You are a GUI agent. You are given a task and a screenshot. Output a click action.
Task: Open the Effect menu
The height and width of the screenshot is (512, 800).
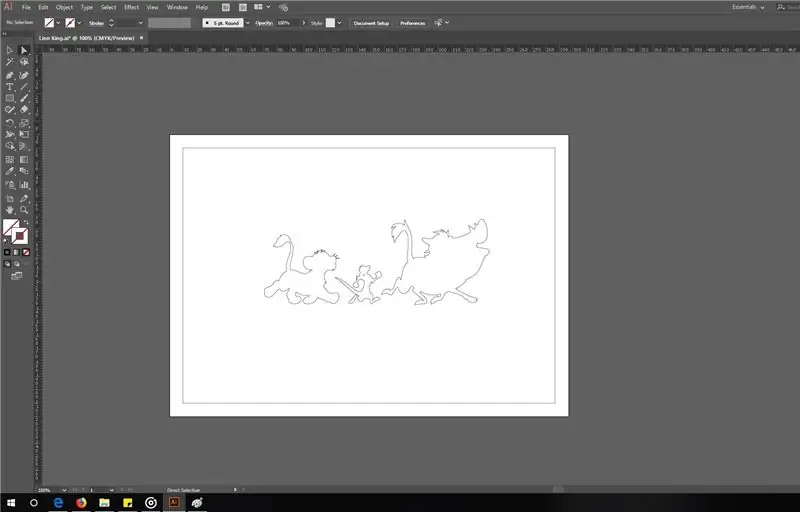[131, 7]
